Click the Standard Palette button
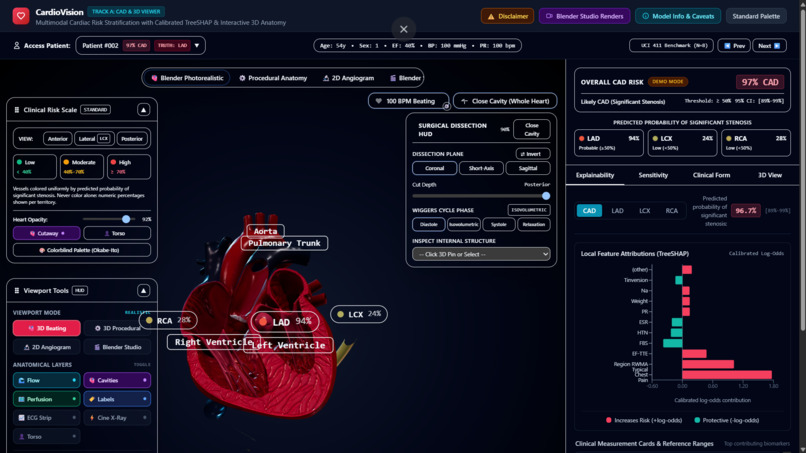Screen dimensions: 806x453 tap(756, 16)
